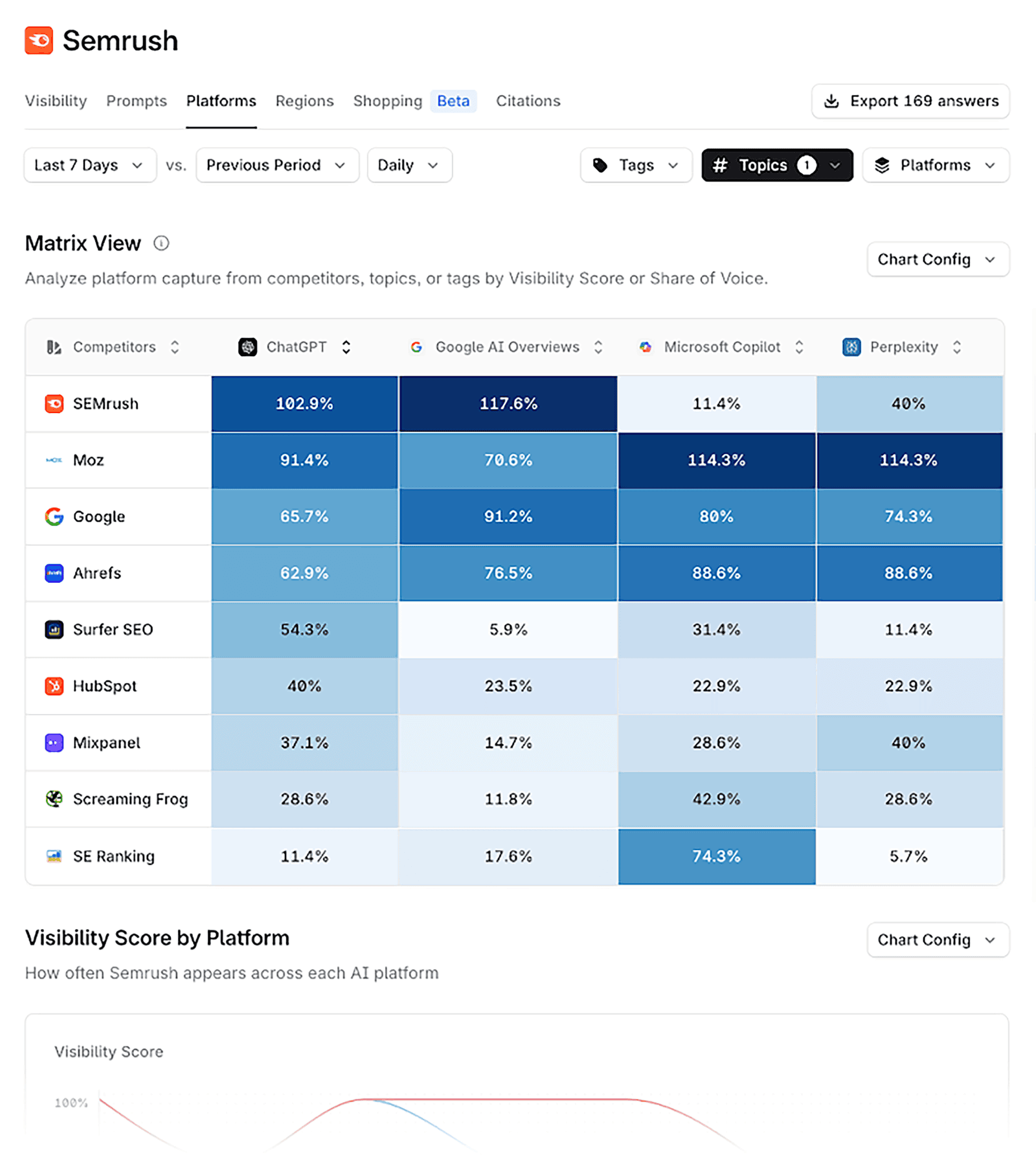Click the Moz logo in the competitors list

(54, 460)
